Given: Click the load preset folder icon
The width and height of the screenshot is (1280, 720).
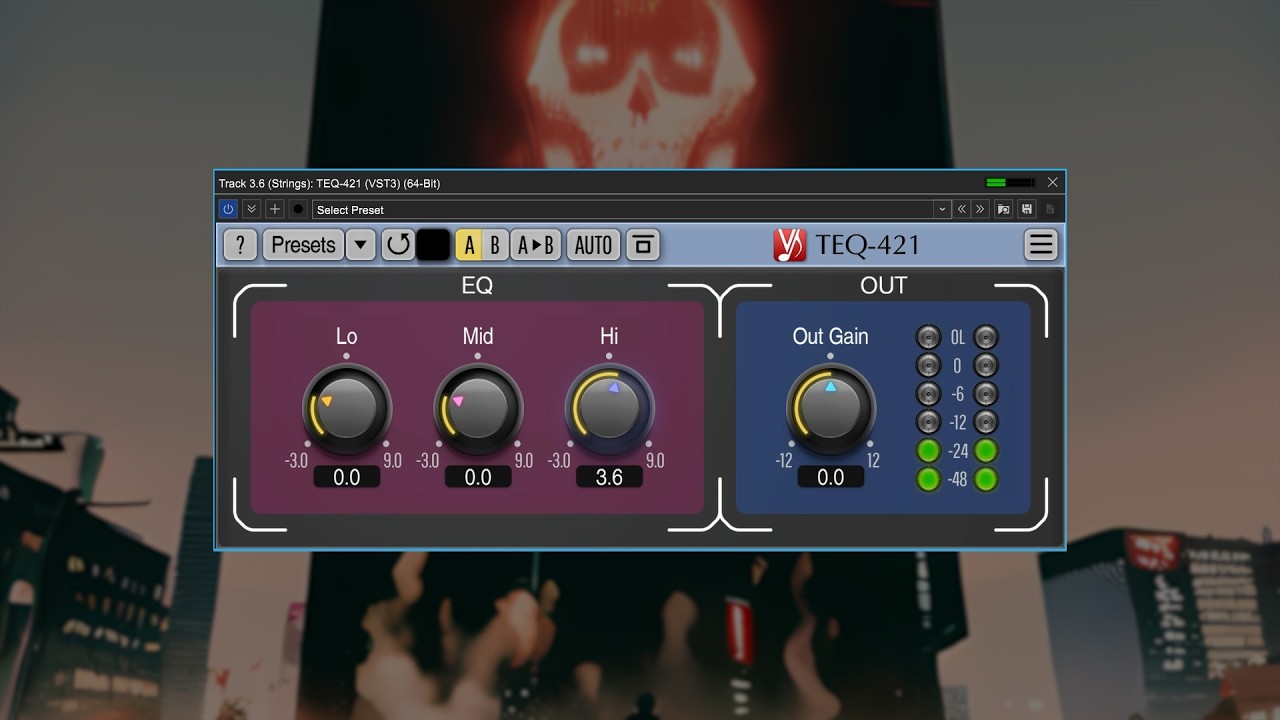Looking at the screenshot, I should tap(1003, 209).
